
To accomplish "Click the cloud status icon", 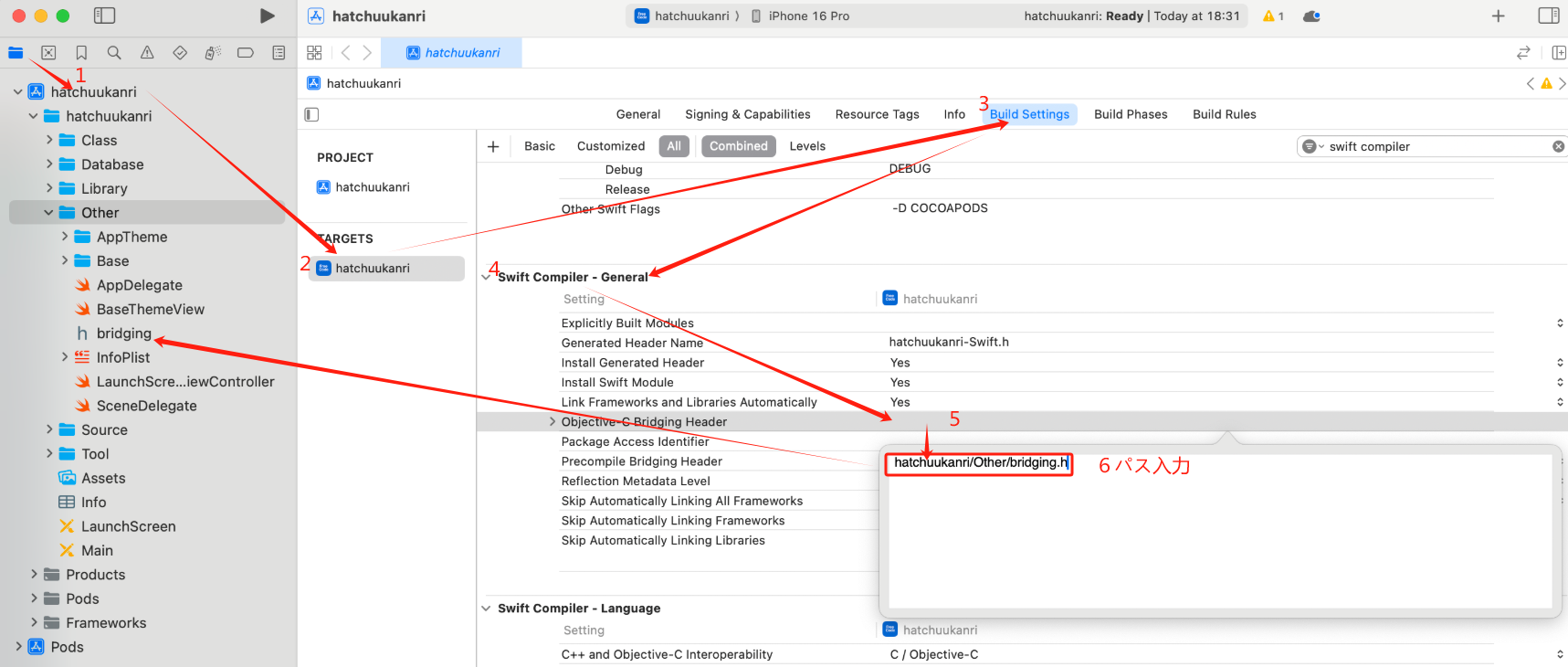I will pyautogui.click(x=1311, y=16).
